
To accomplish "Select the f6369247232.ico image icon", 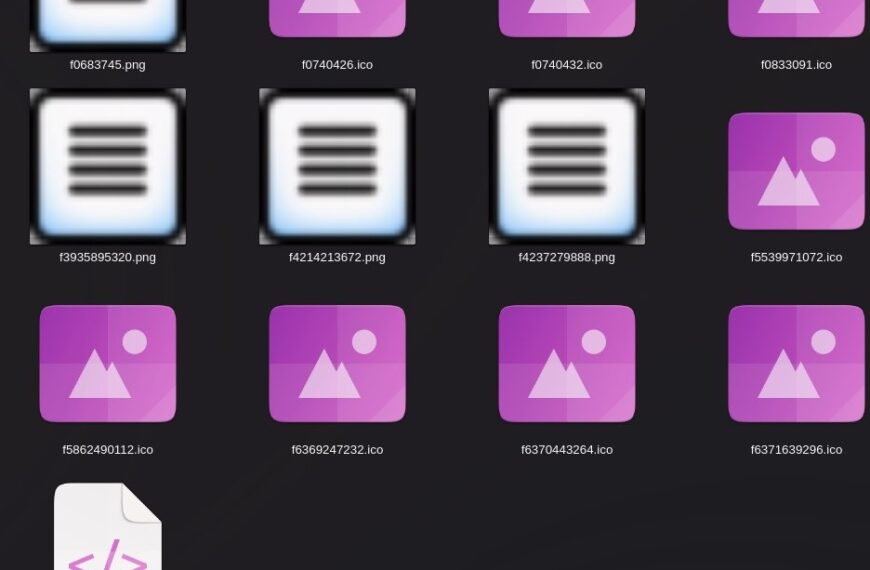I will (x=337, y=364).
